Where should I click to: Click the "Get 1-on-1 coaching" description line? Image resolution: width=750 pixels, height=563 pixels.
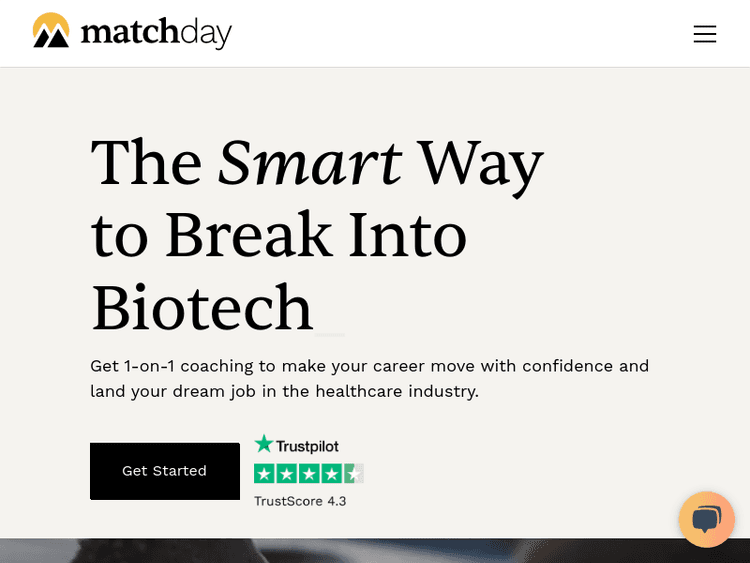click(x=369, y=366)
